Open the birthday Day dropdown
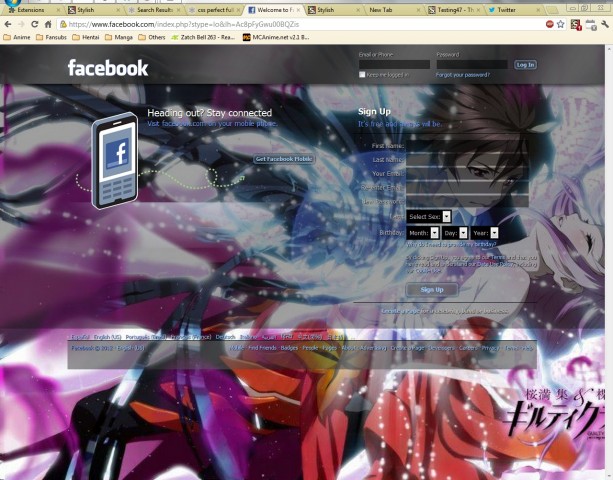 click(455, 233)
